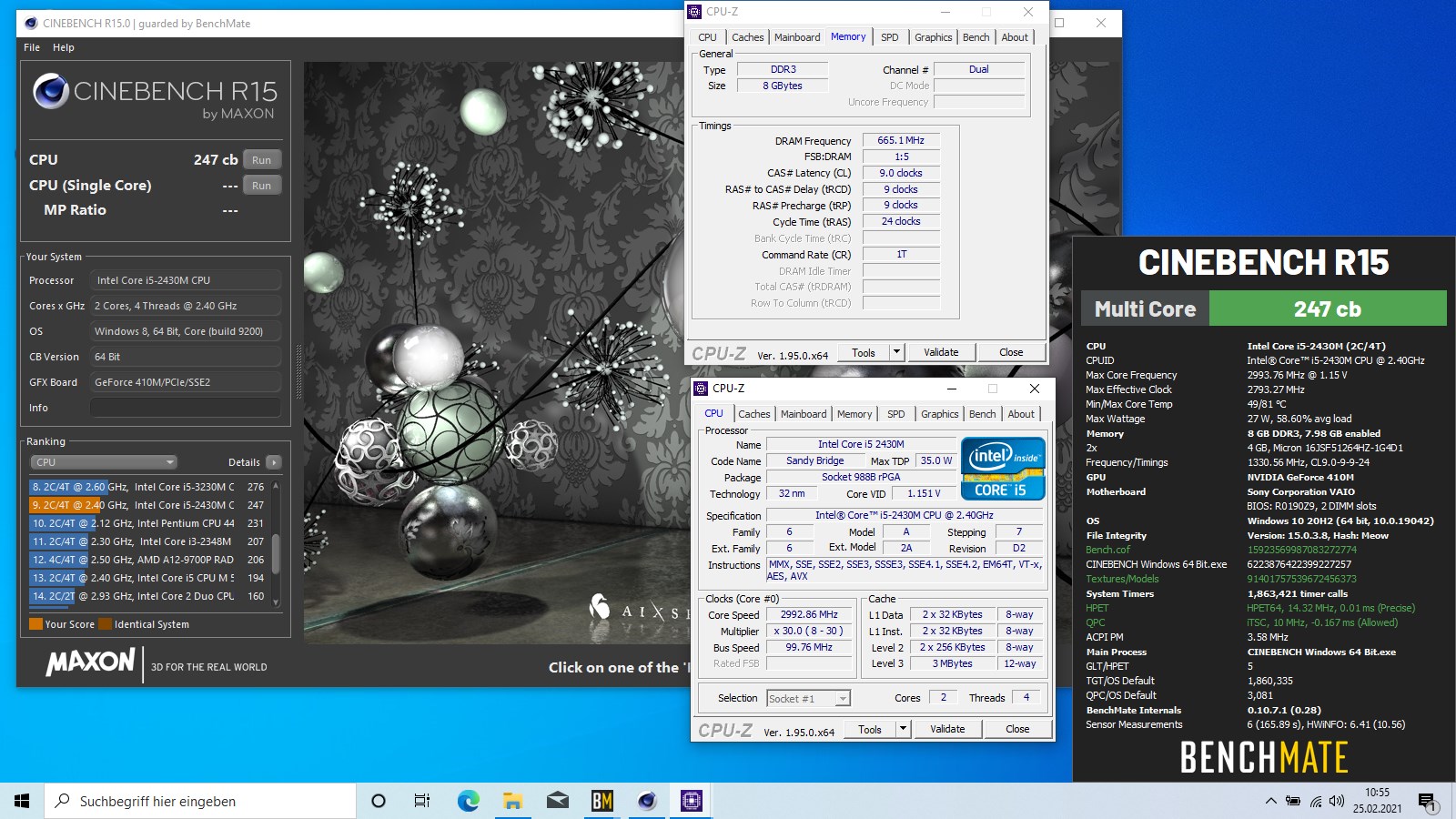The width and height of the screenshot is (1456, 819).
Task: Open volume speaker tray icon
Action: [1337, 801]
